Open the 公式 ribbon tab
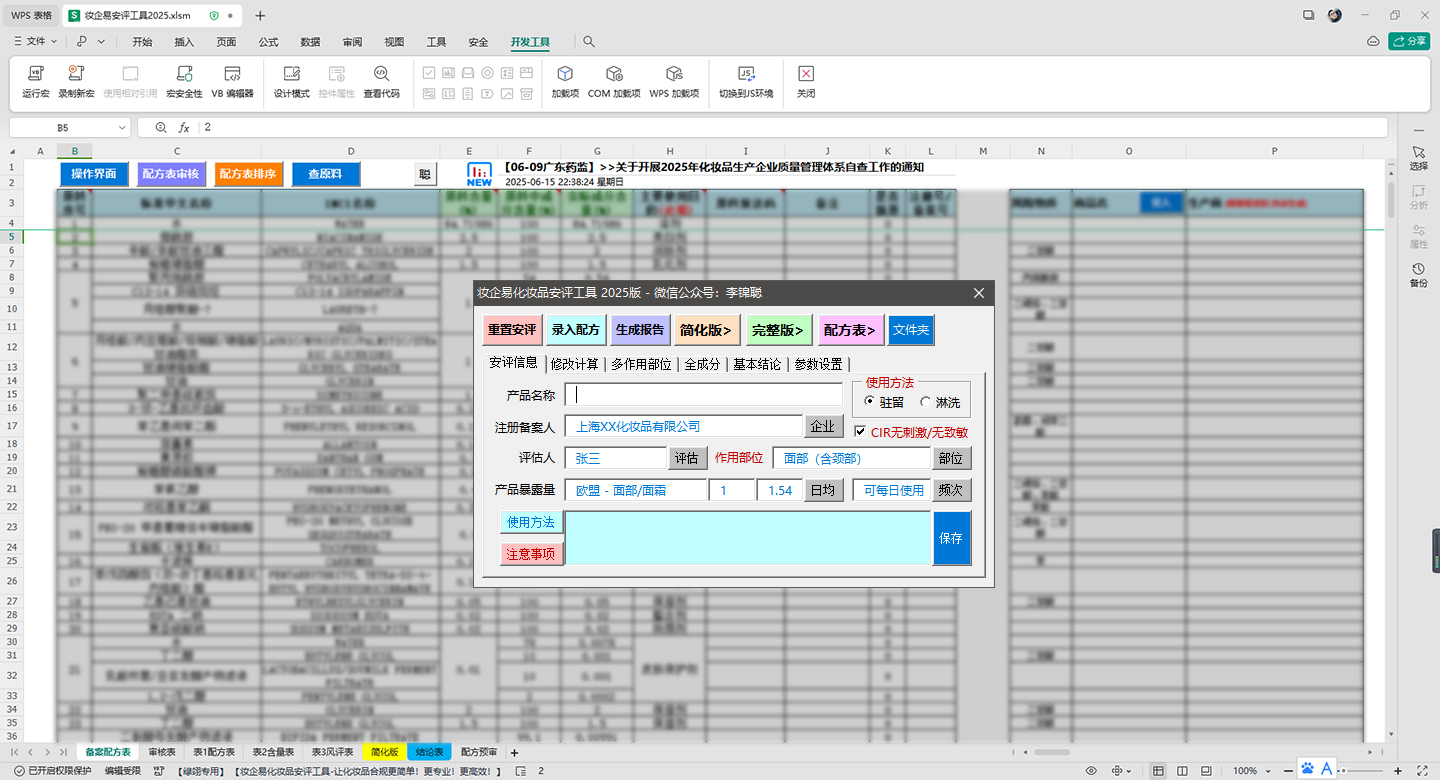 [x=268, y=42]
